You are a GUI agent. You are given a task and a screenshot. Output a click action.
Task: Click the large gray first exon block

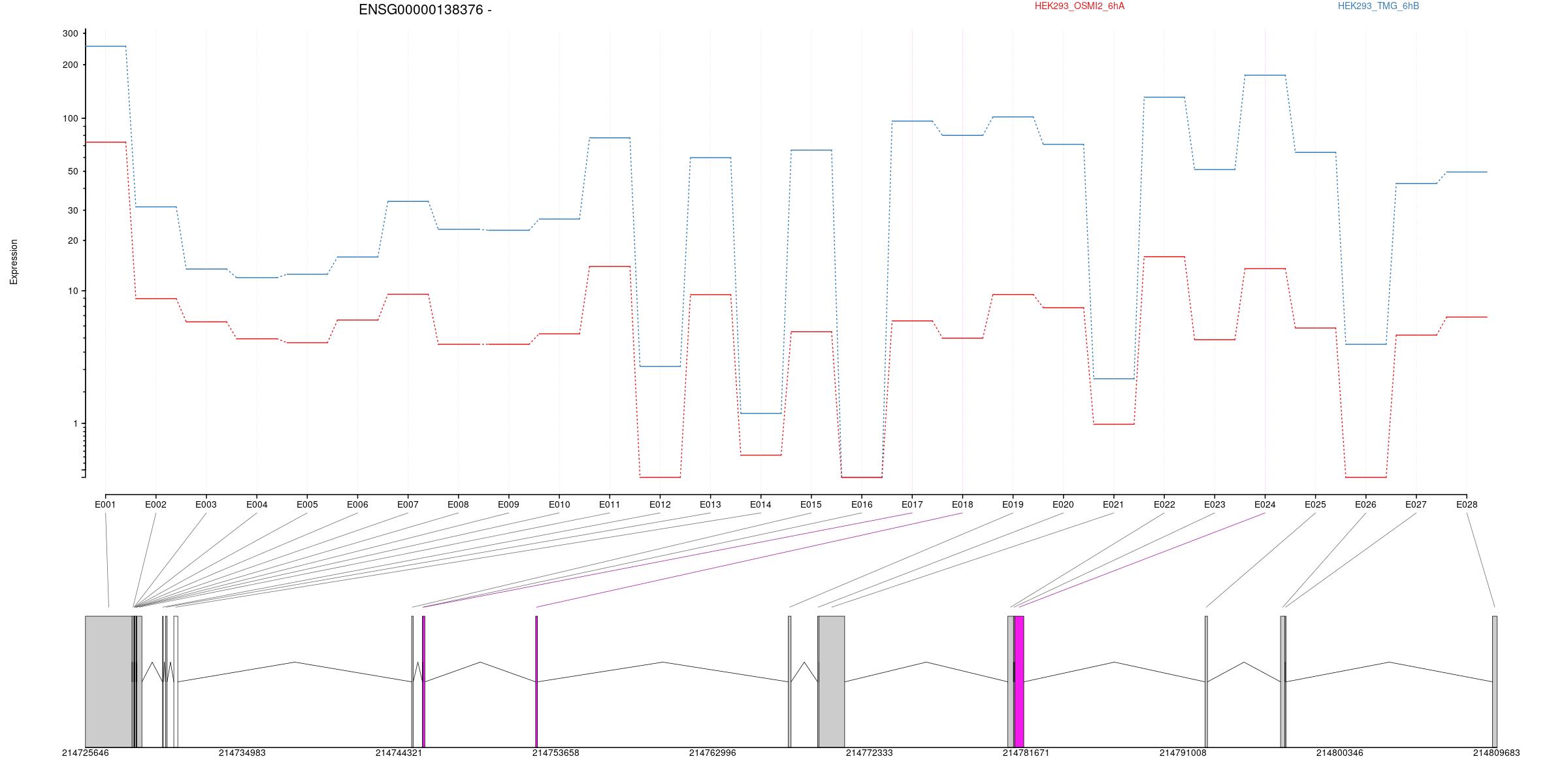click(x=109, y=681)
